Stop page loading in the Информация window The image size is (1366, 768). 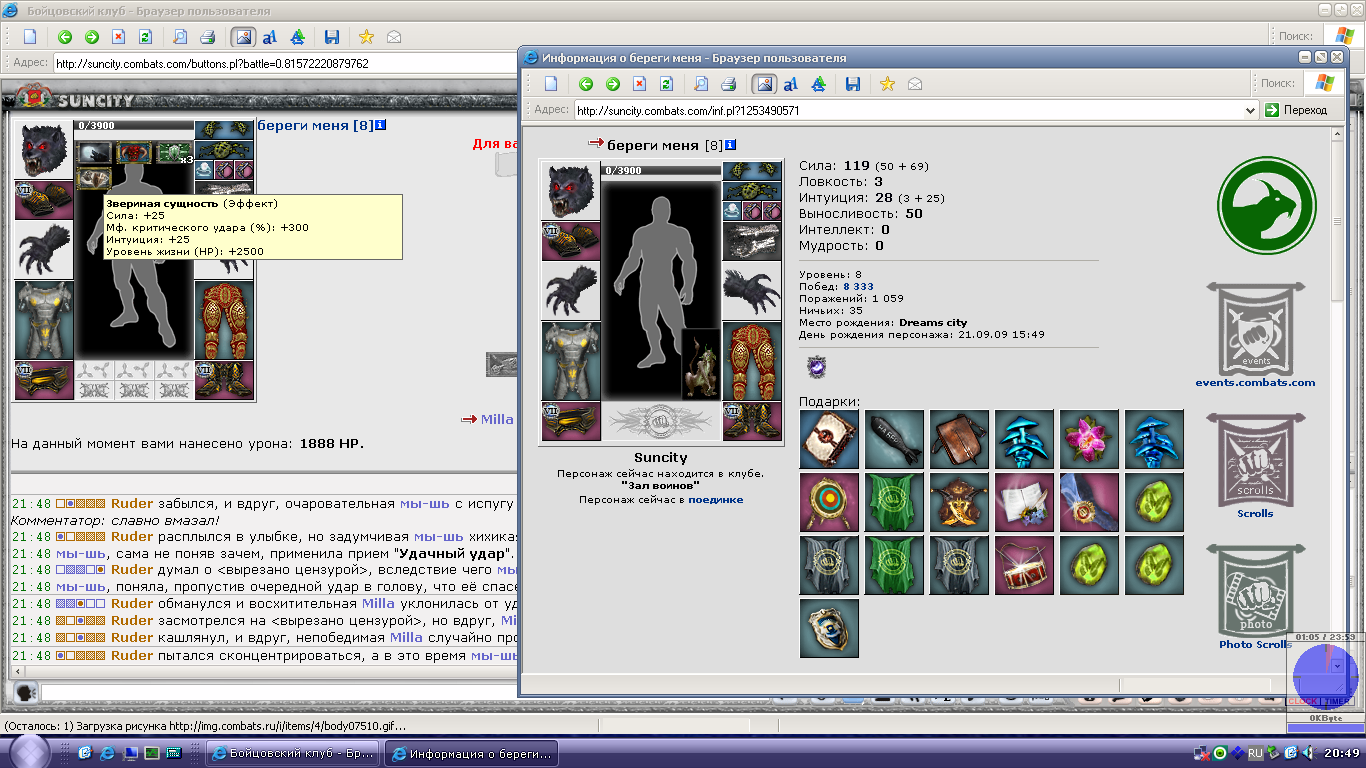(640, 84)
